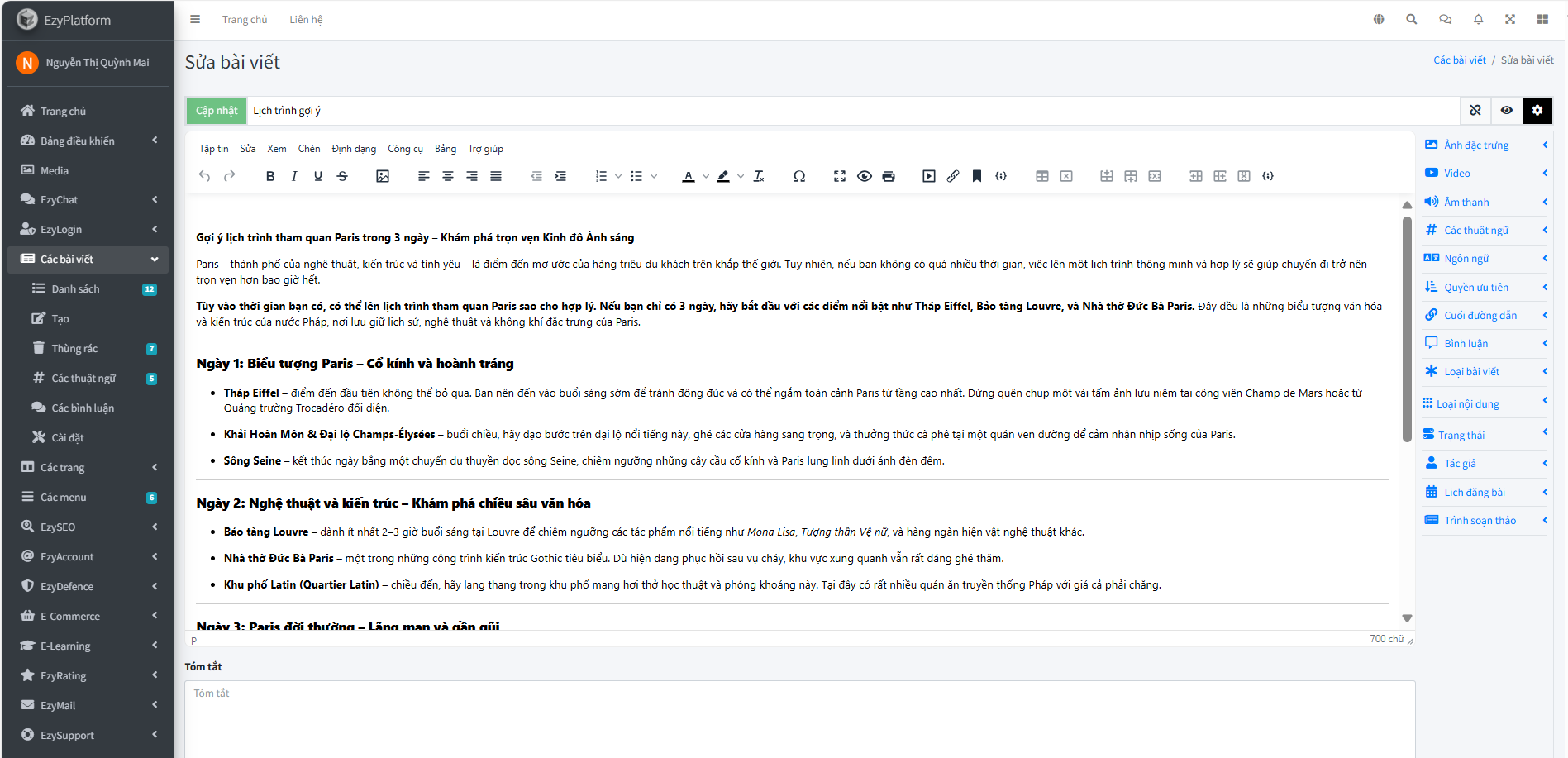Toggle the sidebar with the hamburger icon
Image resolution: width=1568 pixels, height=758 pixels.
(195, 19)
